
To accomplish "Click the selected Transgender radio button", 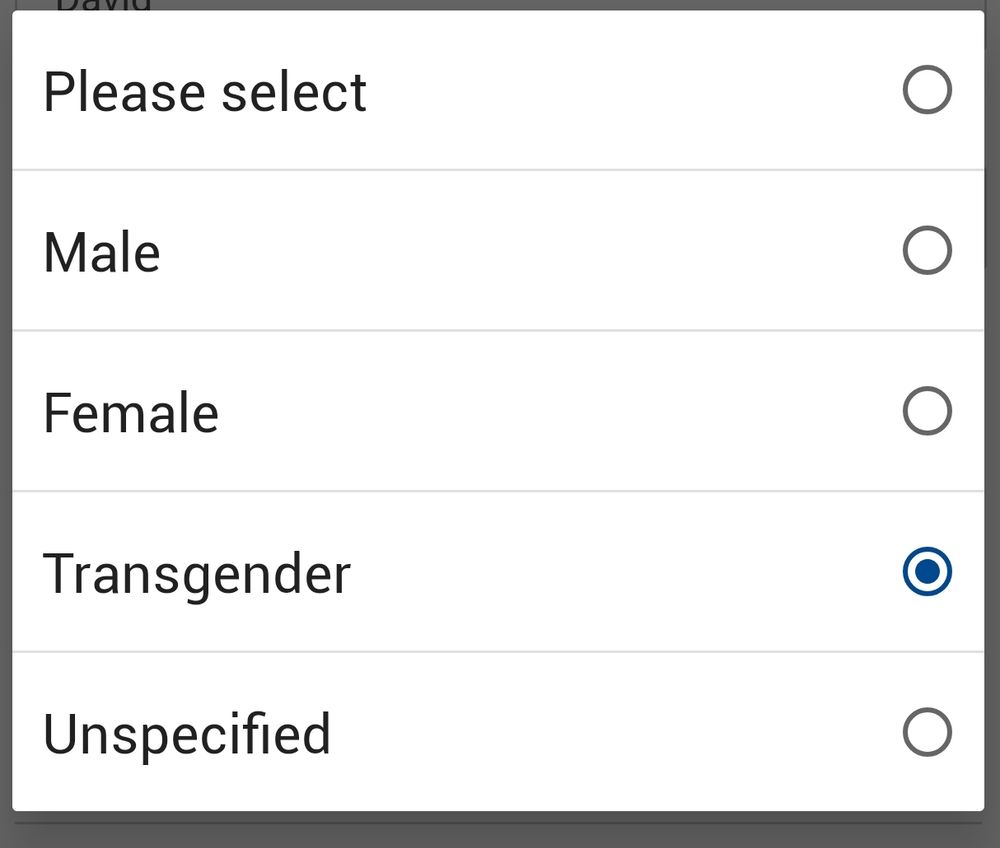I will [927, 572].
